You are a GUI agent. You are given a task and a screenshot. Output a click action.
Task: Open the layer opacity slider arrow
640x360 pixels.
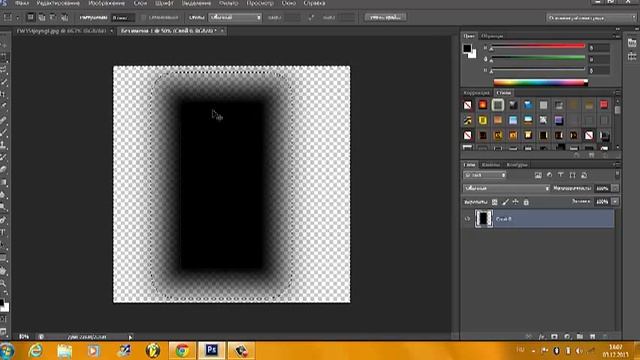tap(615, 188)
